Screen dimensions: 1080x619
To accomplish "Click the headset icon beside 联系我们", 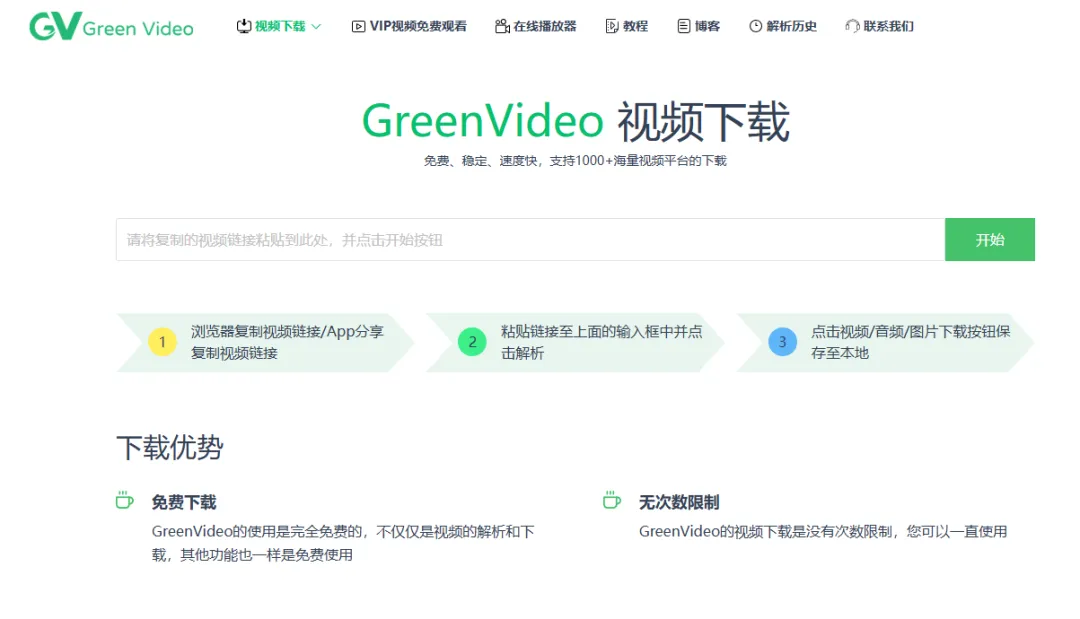I will point(853,26).
